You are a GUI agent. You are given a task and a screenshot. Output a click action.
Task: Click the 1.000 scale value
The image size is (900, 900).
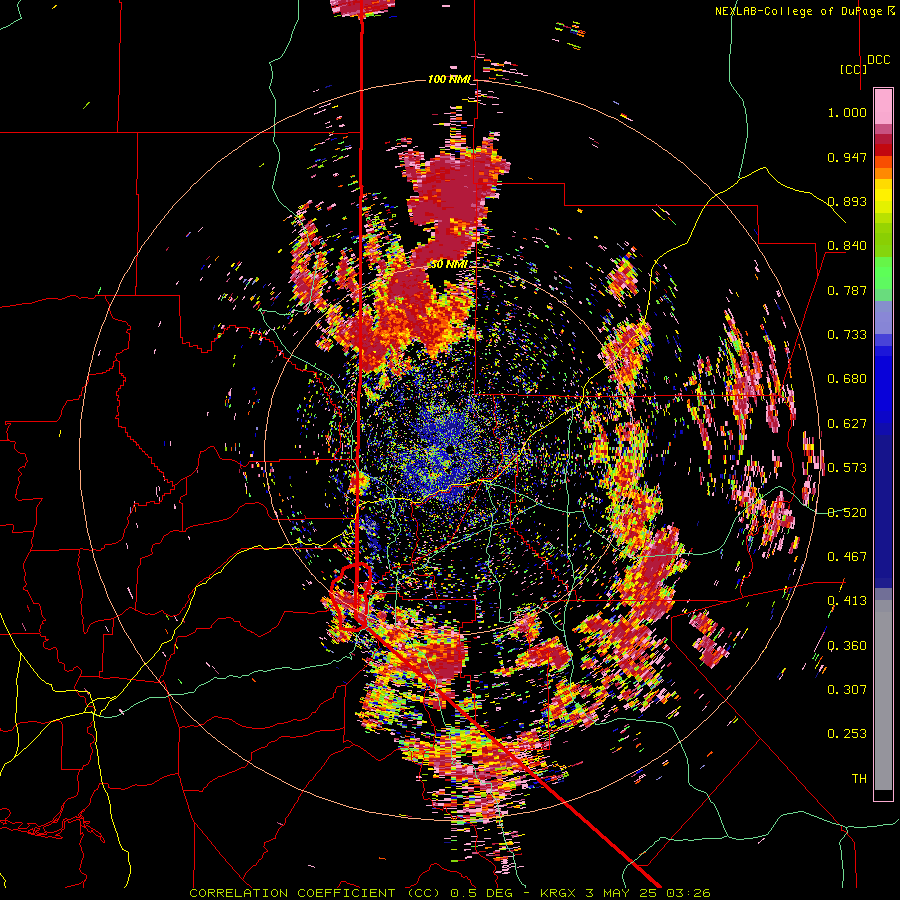(x=847, y=112)
